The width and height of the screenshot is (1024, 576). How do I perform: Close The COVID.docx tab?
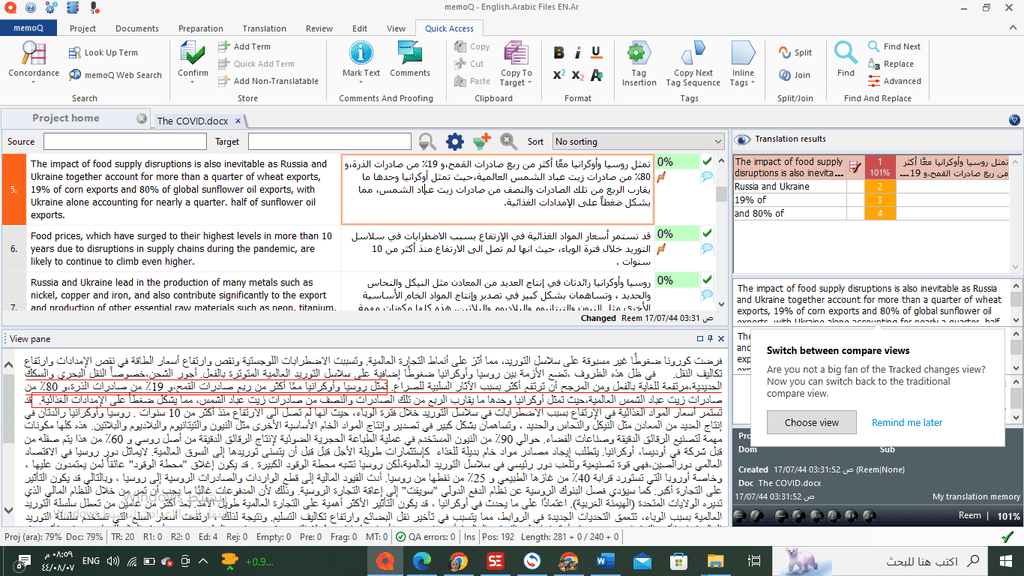(x=238, y=121)
